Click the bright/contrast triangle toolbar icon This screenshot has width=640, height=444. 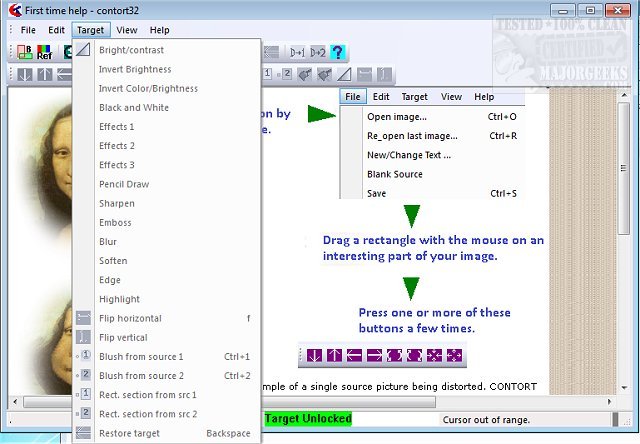click(x=344, y=74)
